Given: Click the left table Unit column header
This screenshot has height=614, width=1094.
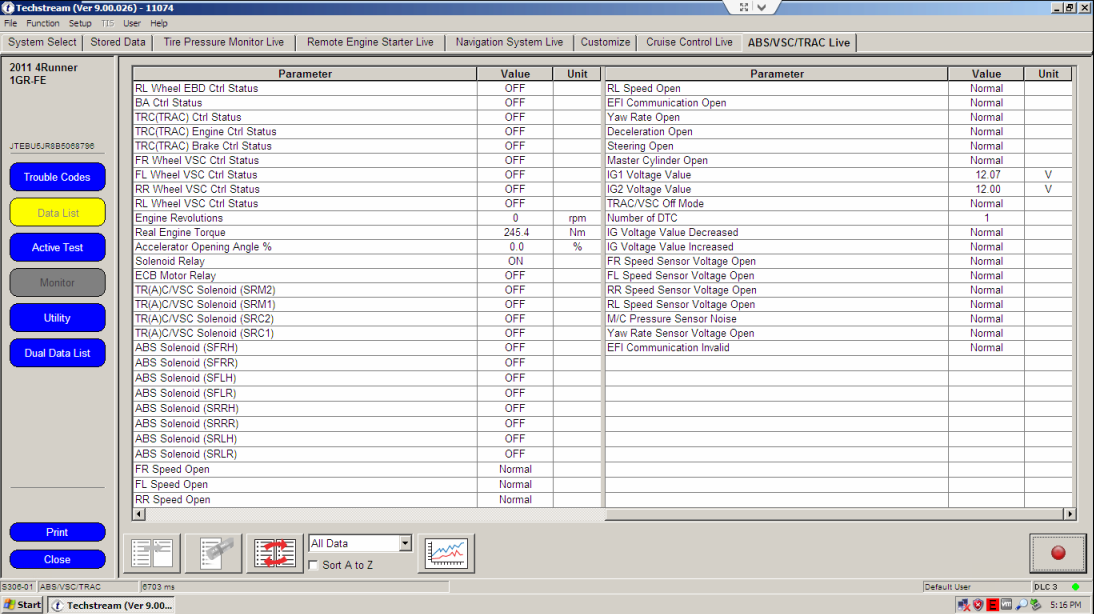Looking at the screenshot, I should 577,74.
